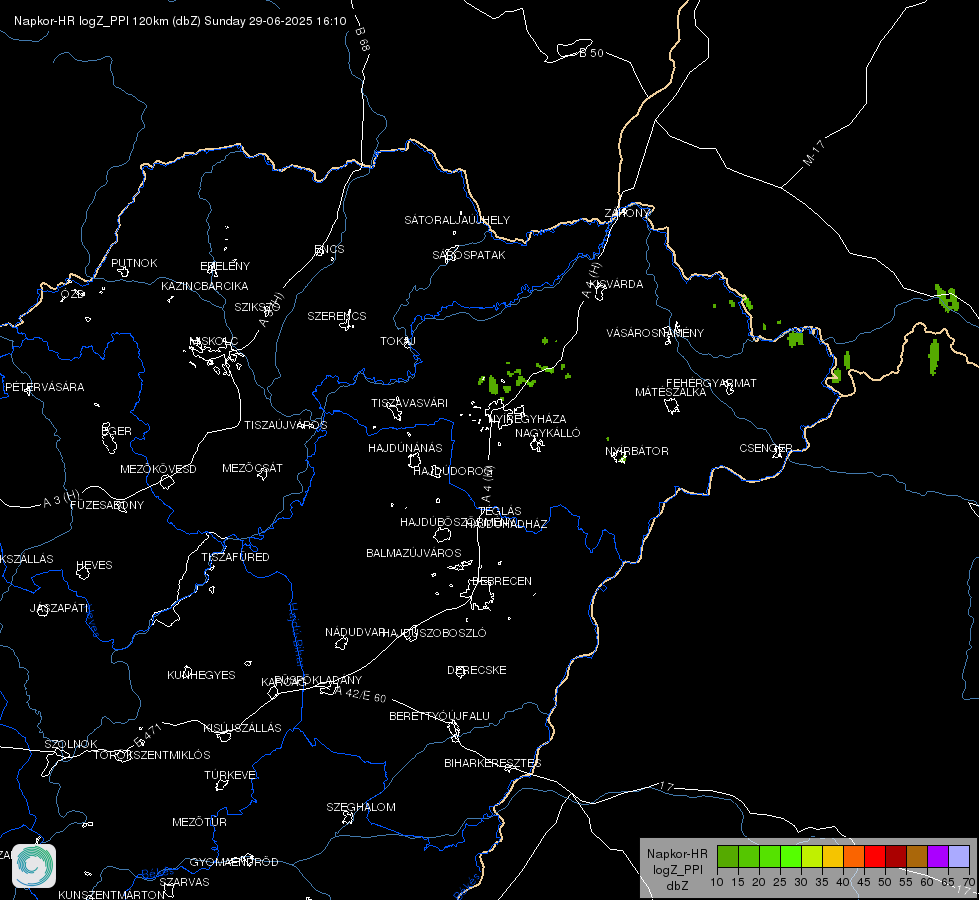
Task: Click the PÉTERVÁSÁRA town label
Action: point(44,387)
